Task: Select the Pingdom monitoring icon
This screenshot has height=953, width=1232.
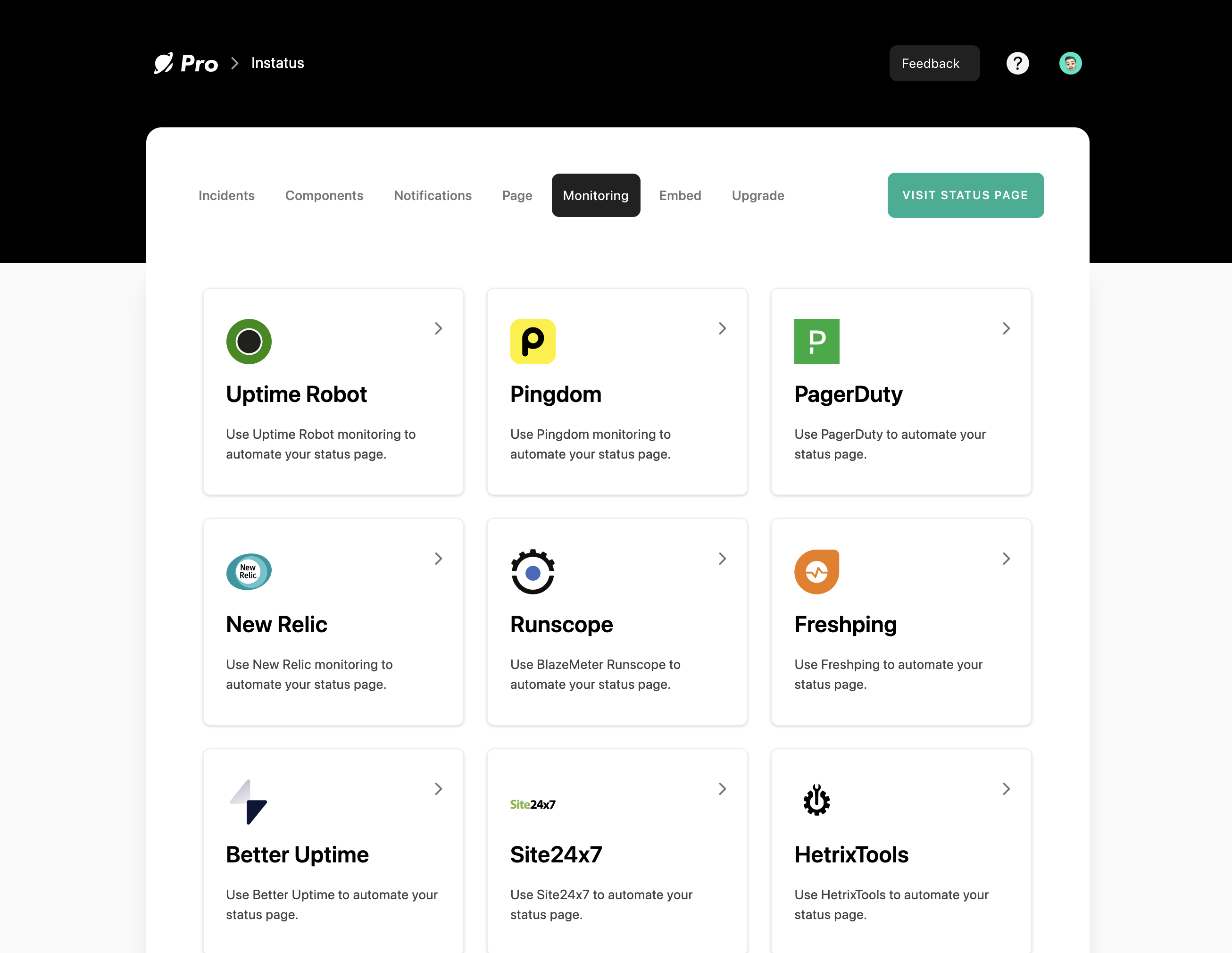Action: click(x=533, y=342)
